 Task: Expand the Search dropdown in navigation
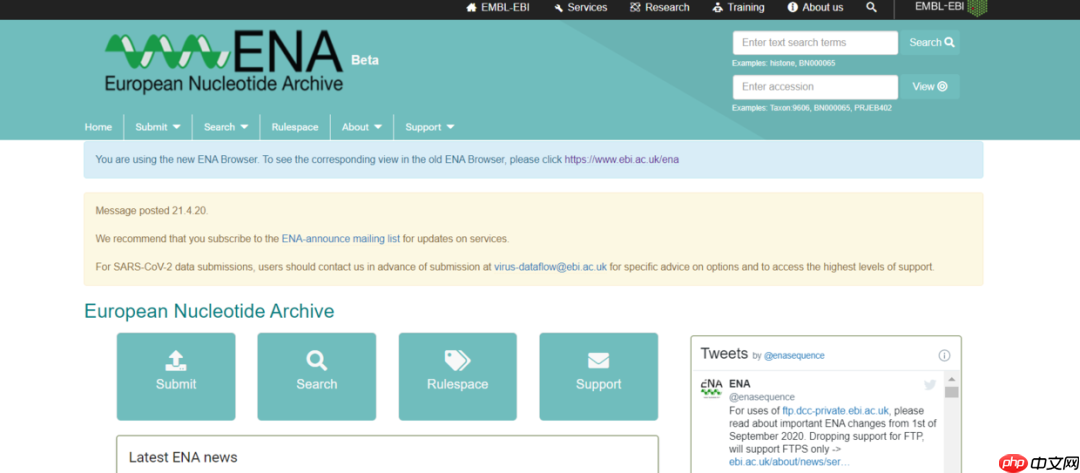(x=226, y=127)
